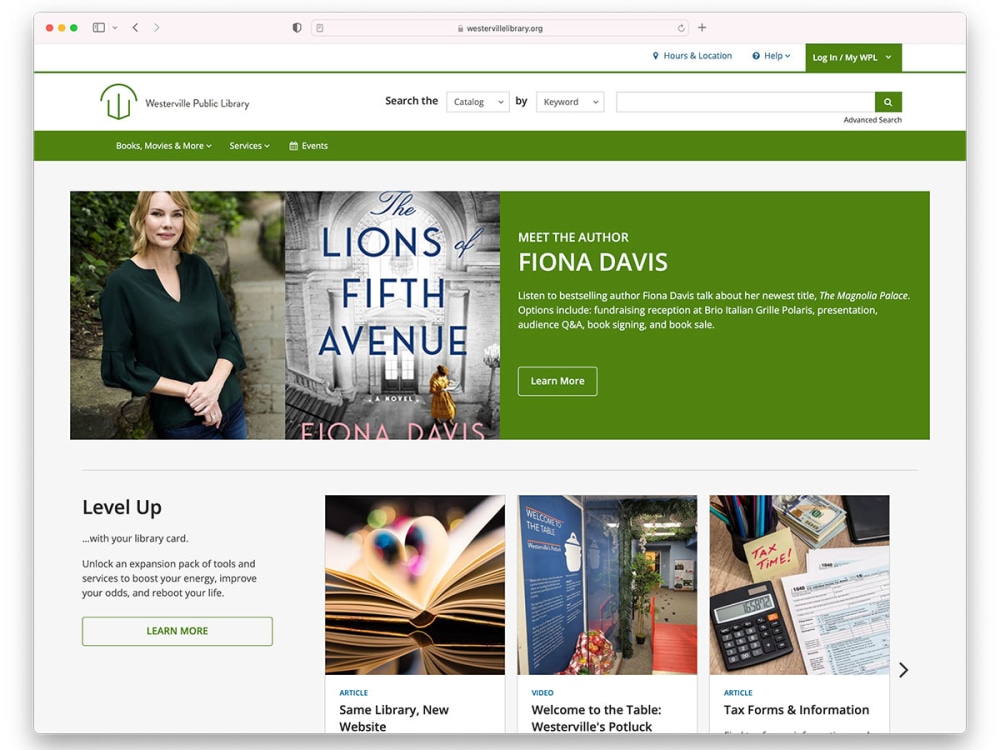Image resolution: width=1000 pixels, height=750 pixels.
Task: Click the 'Search the' label
Action: coord(411,101)
